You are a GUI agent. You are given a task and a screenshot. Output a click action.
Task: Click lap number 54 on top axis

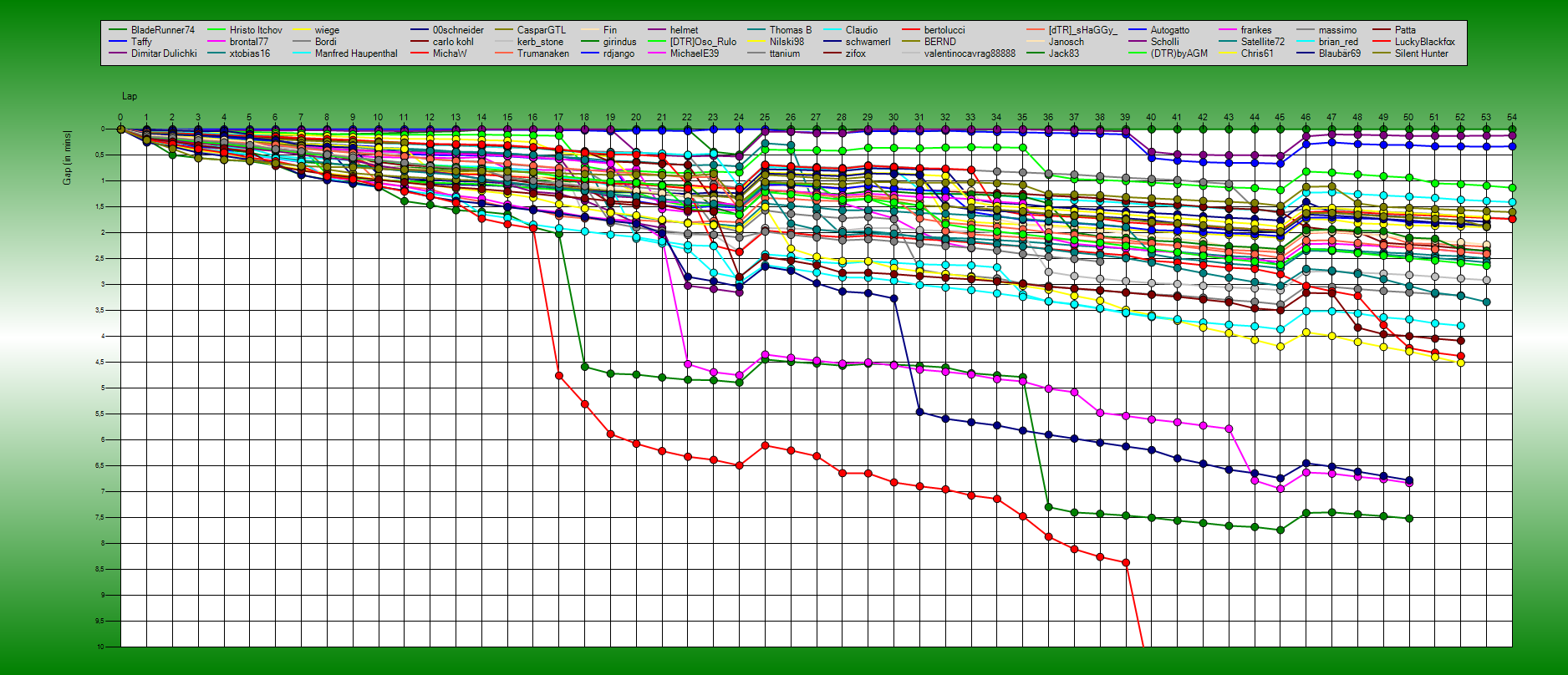1512,118
